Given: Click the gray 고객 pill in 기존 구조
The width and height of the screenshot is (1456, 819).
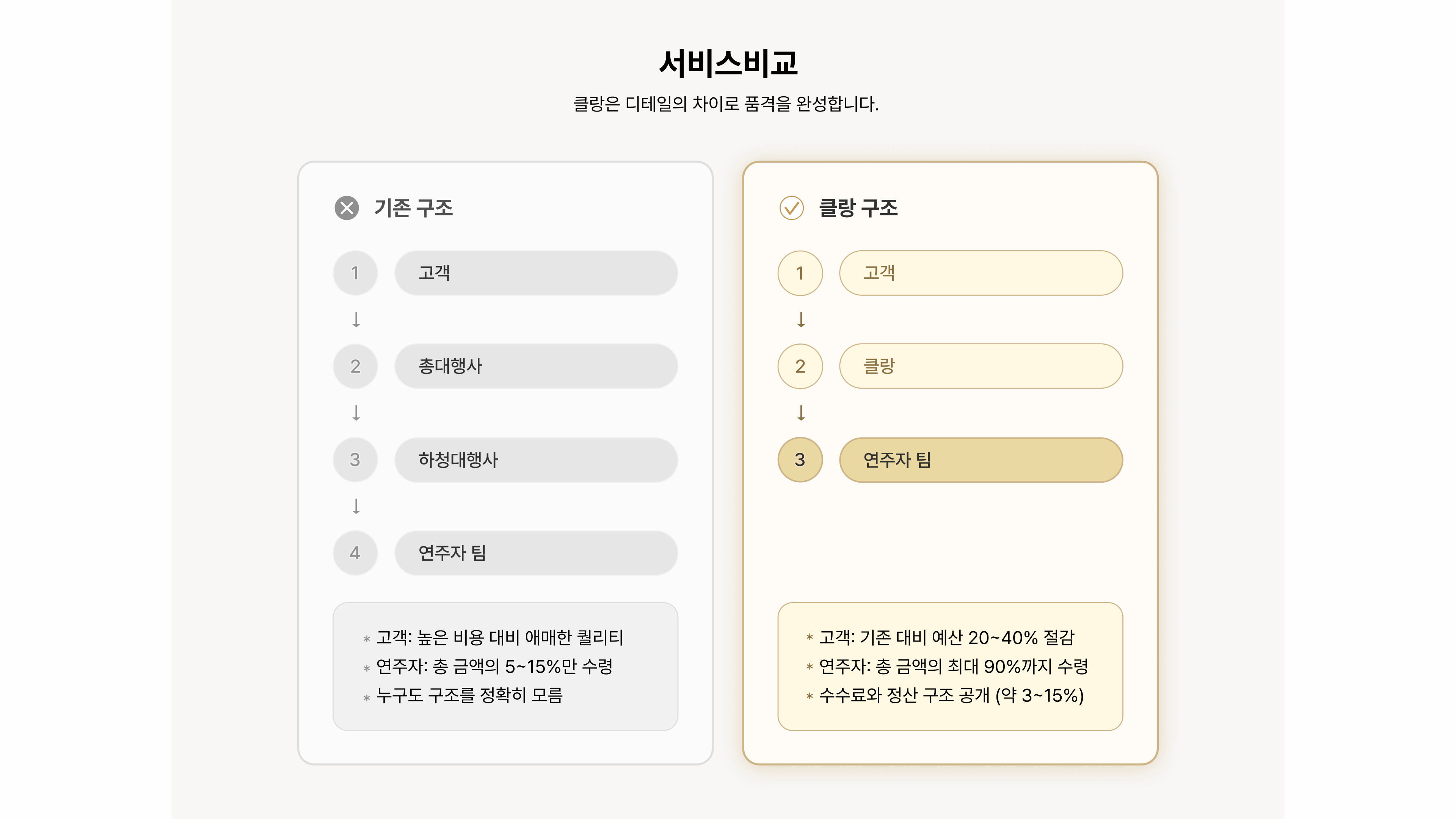Looking at the screenshot, I should [536, 273].
